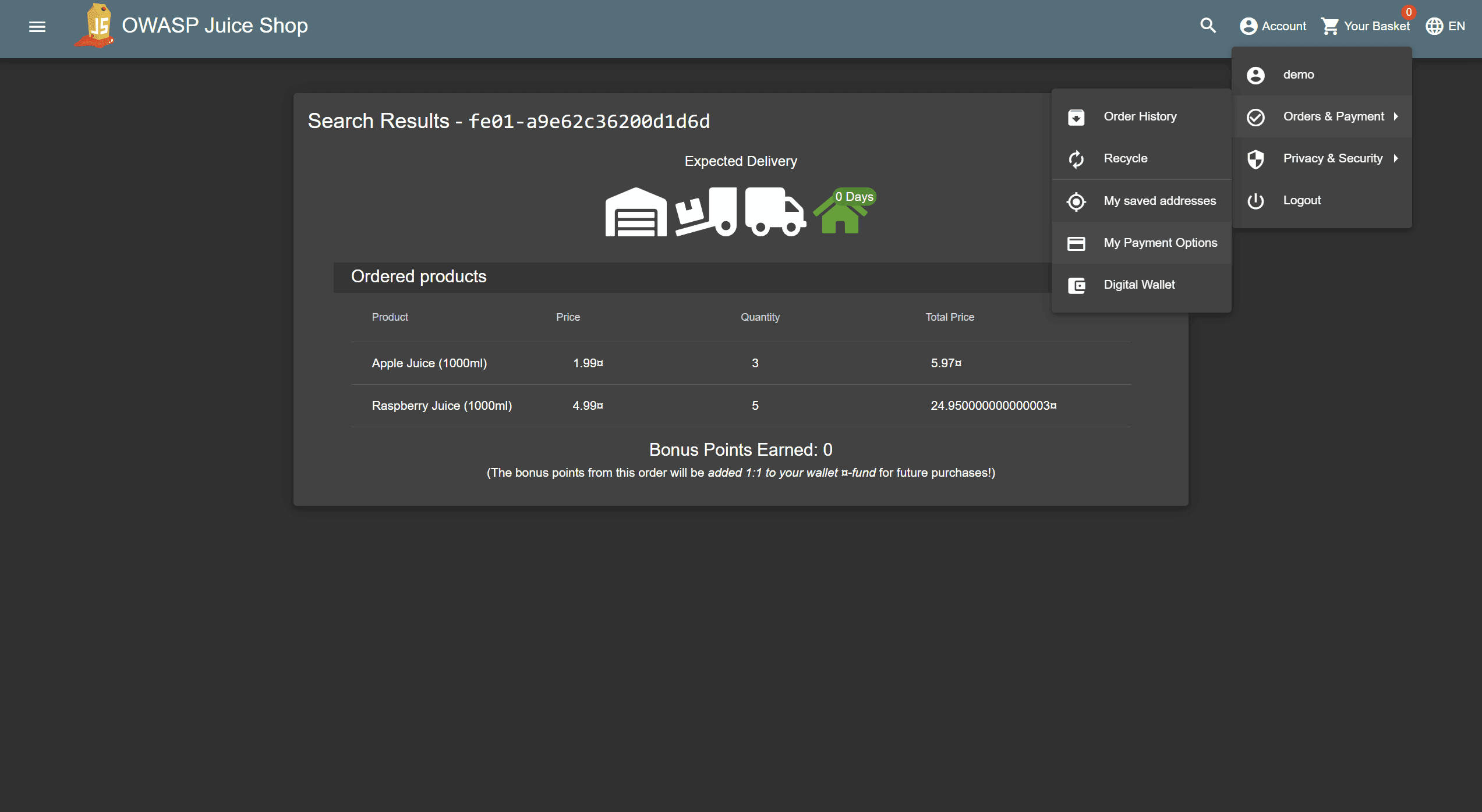Click the 4.99¤ price cell
Viewport: 1482px width, 812px height.
588,406
